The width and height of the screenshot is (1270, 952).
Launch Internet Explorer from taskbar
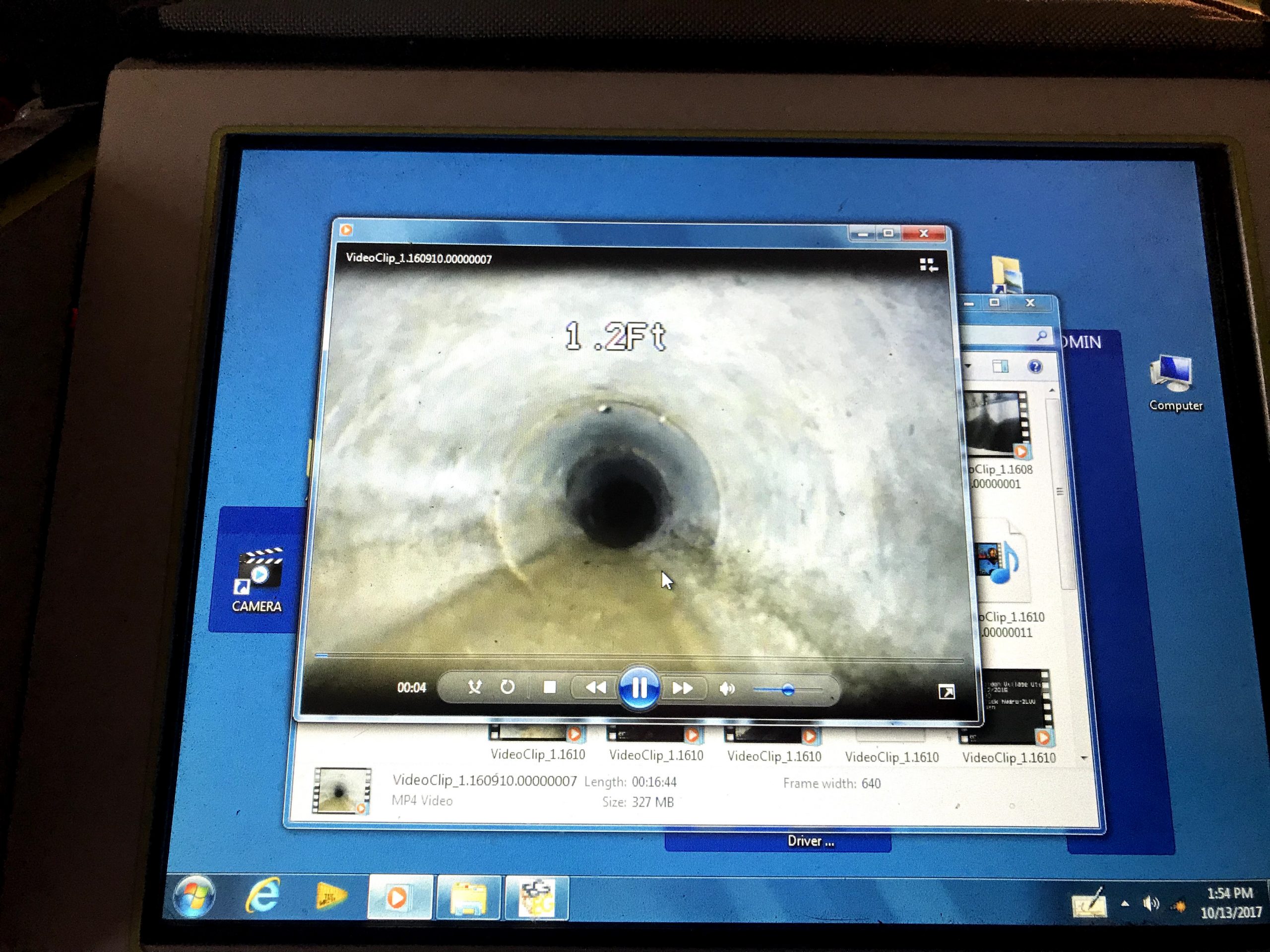(x=262, y=897)
